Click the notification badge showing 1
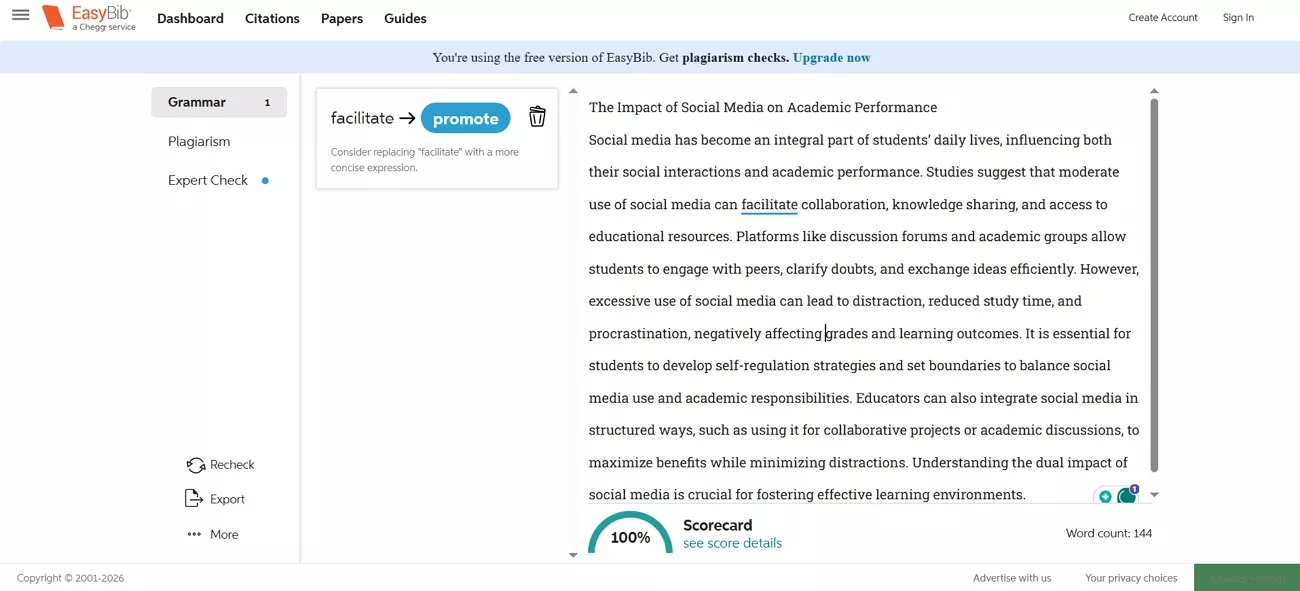The image size is (1300, 591). pyautogui.click(x=1134, y=488)
